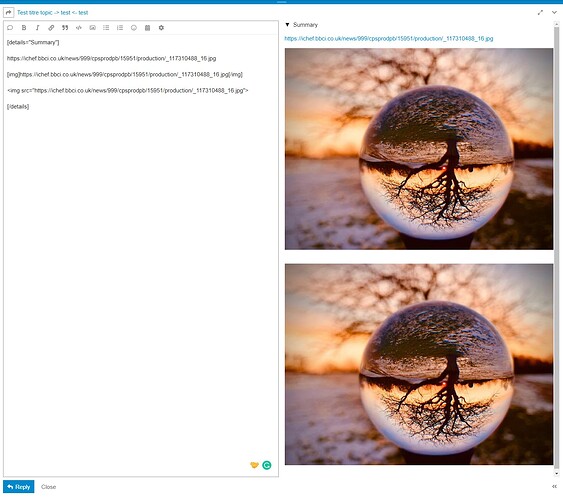Click the [/details] closing tag line
This screenshot has height=500, width=563.
click(18, 107)
